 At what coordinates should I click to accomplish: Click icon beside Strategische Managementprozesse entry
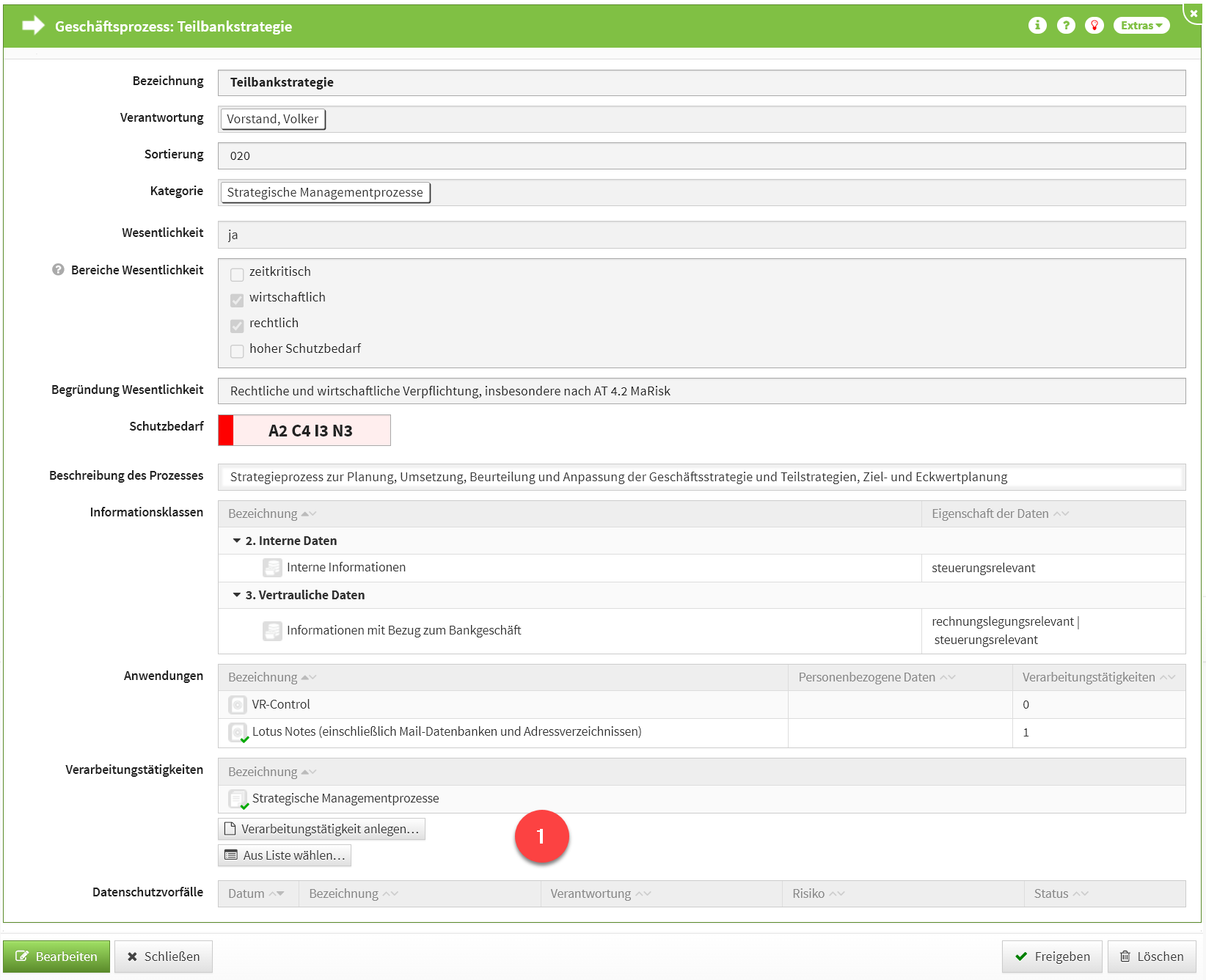238,799
